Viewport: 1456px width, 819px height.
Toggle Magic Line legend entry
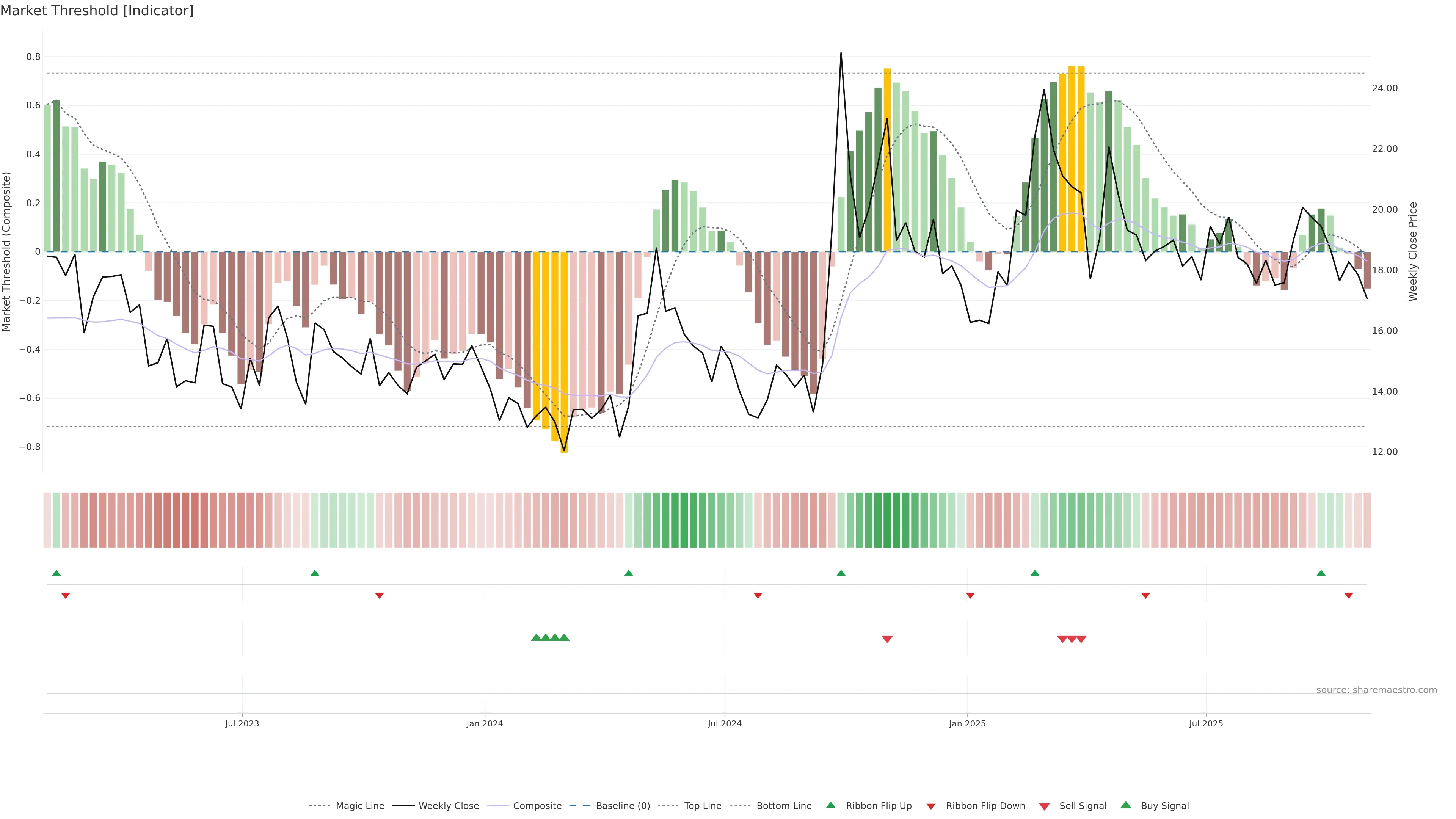coord(359,806)
